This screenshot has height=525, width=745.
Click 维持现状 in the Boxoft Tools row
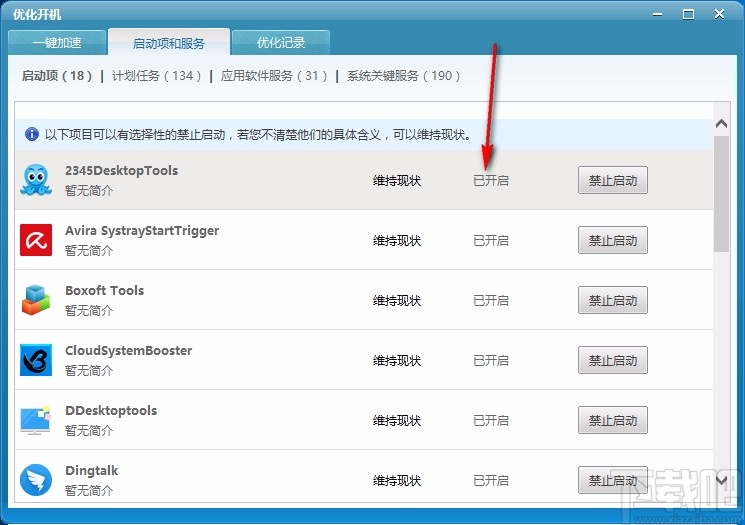pos(397,300)
